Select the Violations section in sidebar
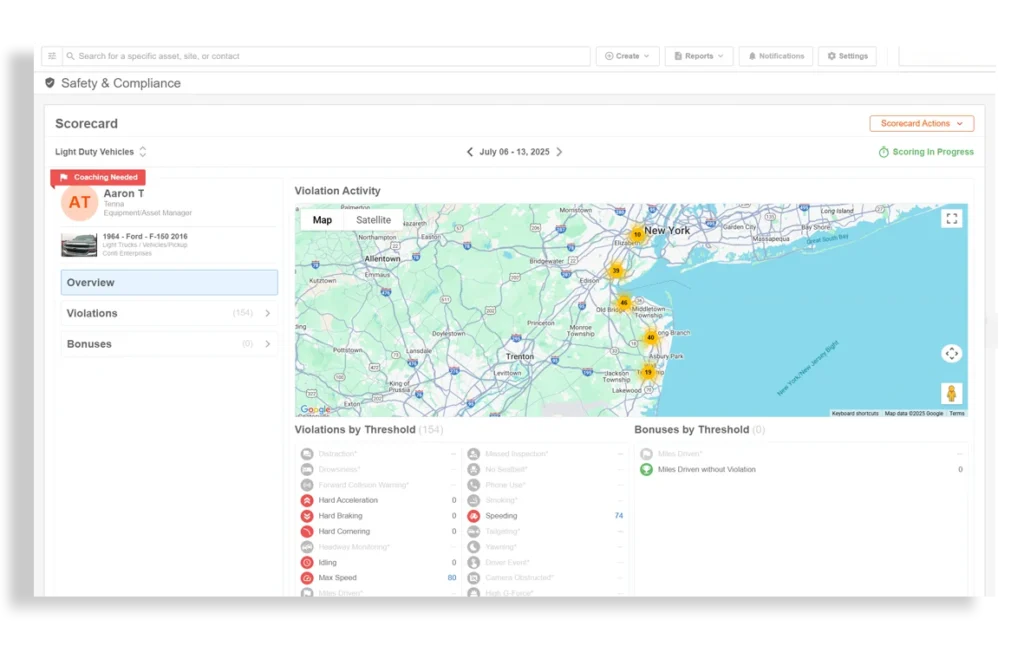Screen dimensions: 1024x646 (x=169, y=313)
